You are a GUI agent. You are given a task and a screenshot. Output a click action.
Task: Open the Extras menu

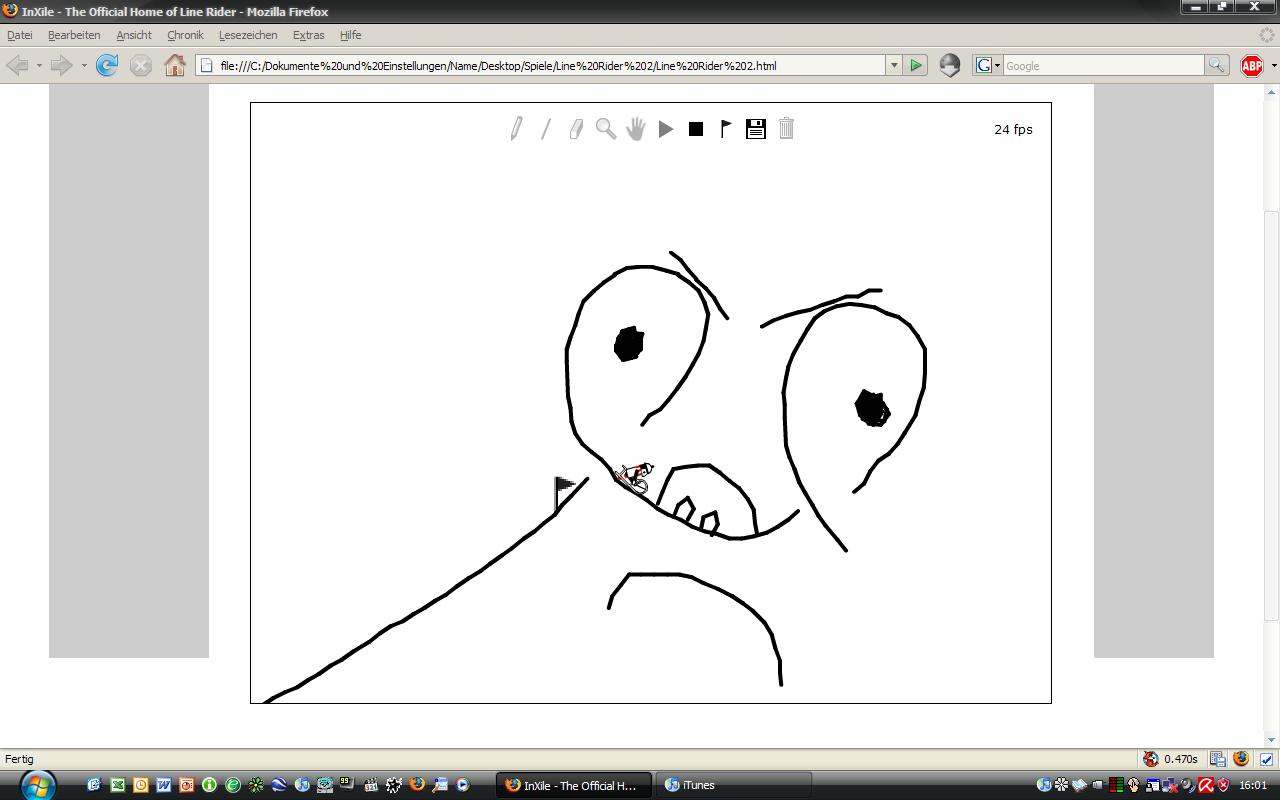(x=308, y=35)
